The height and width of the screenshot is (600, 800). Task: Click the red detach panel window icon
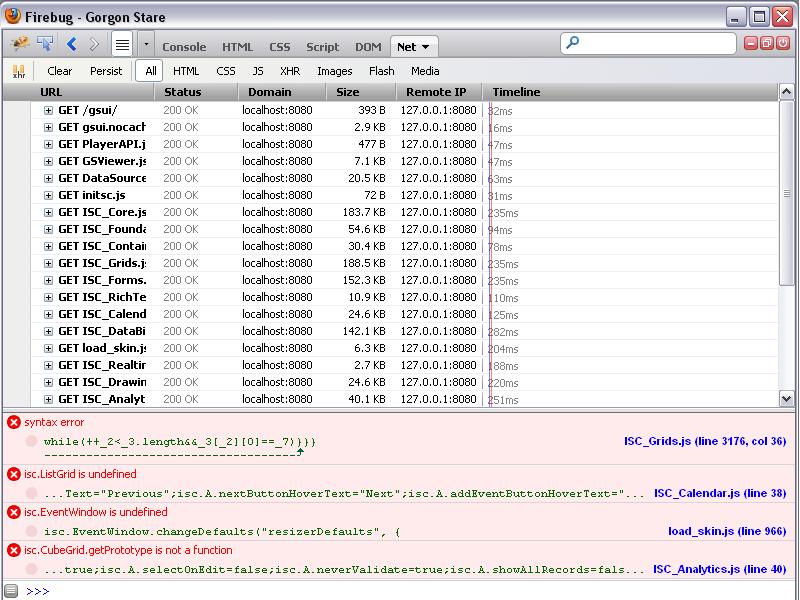coord(767,43)
